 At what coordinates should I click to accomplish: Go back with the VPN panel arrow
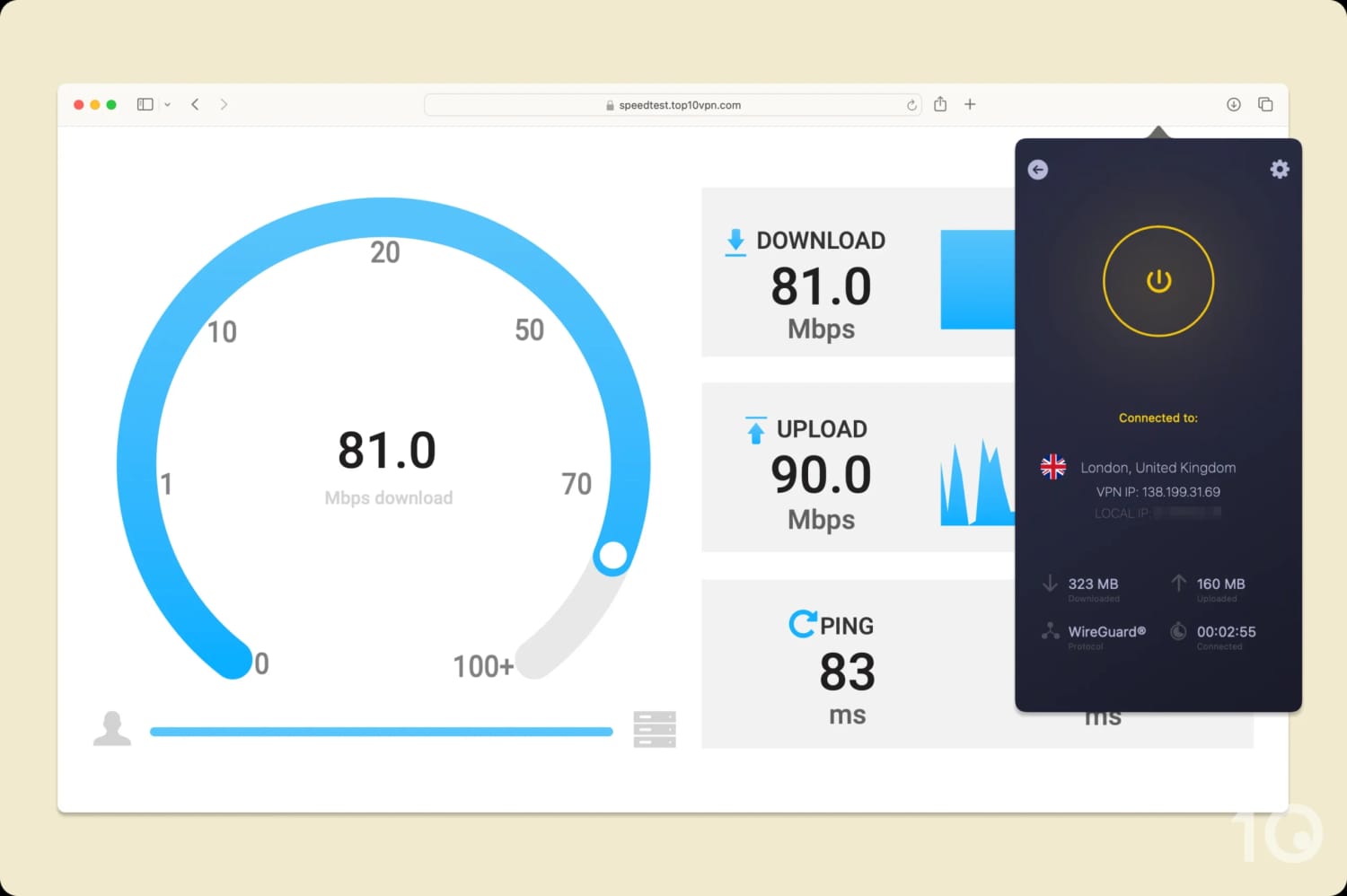1037,170
